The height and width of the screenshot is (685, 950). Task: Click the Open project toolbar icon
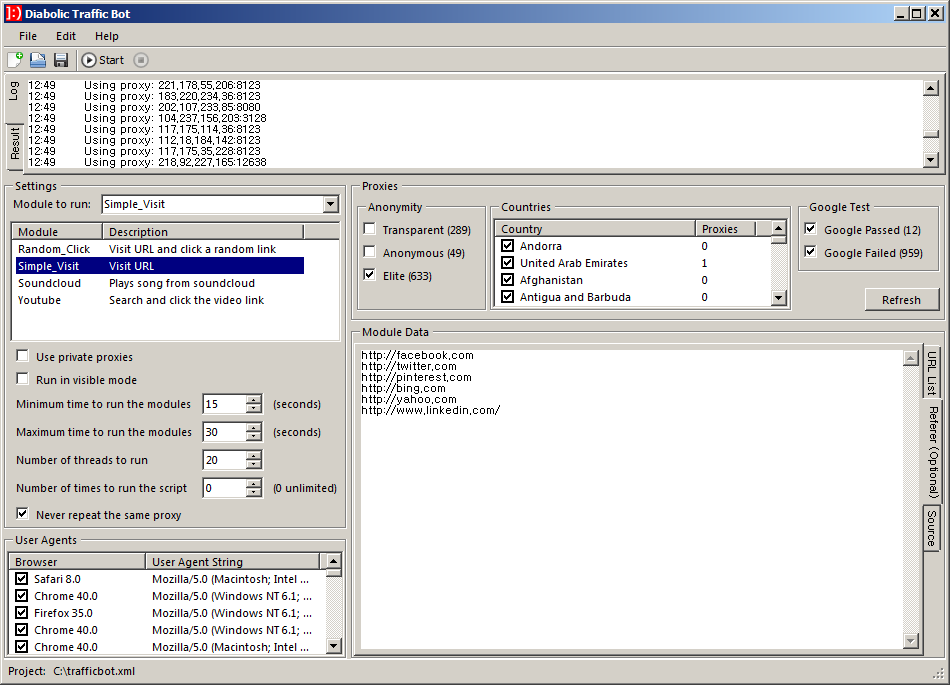[38, 60]
